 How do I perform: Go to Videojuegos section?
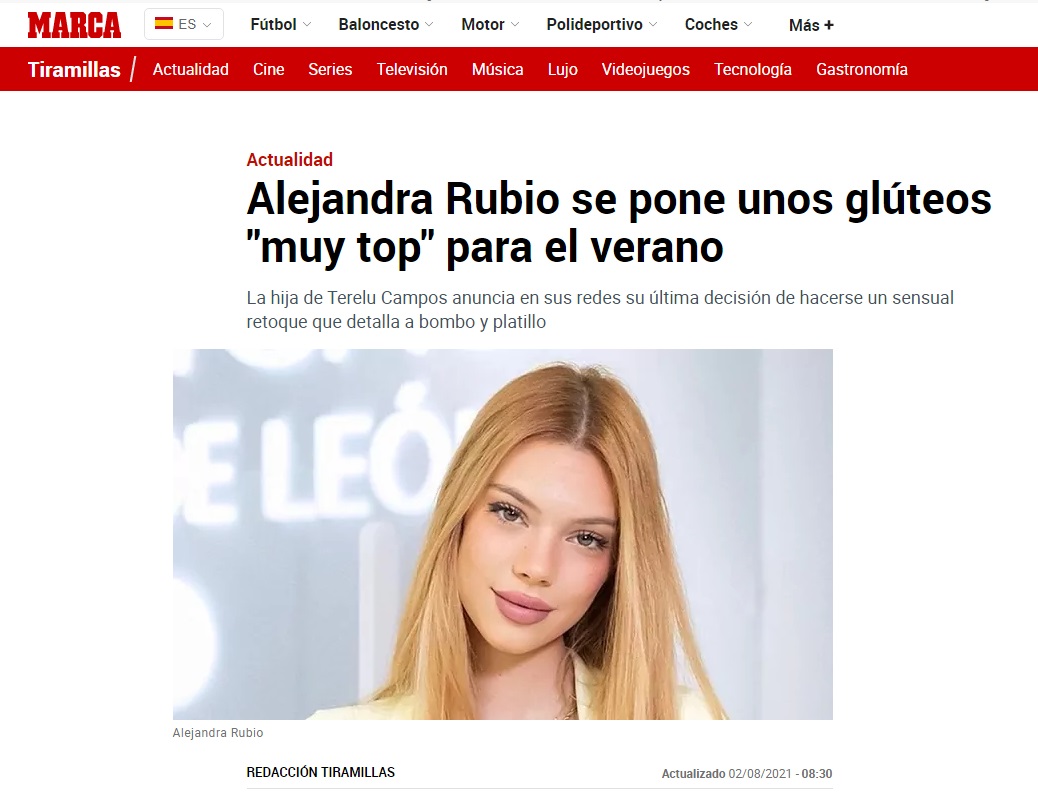[x=645, y=69]
